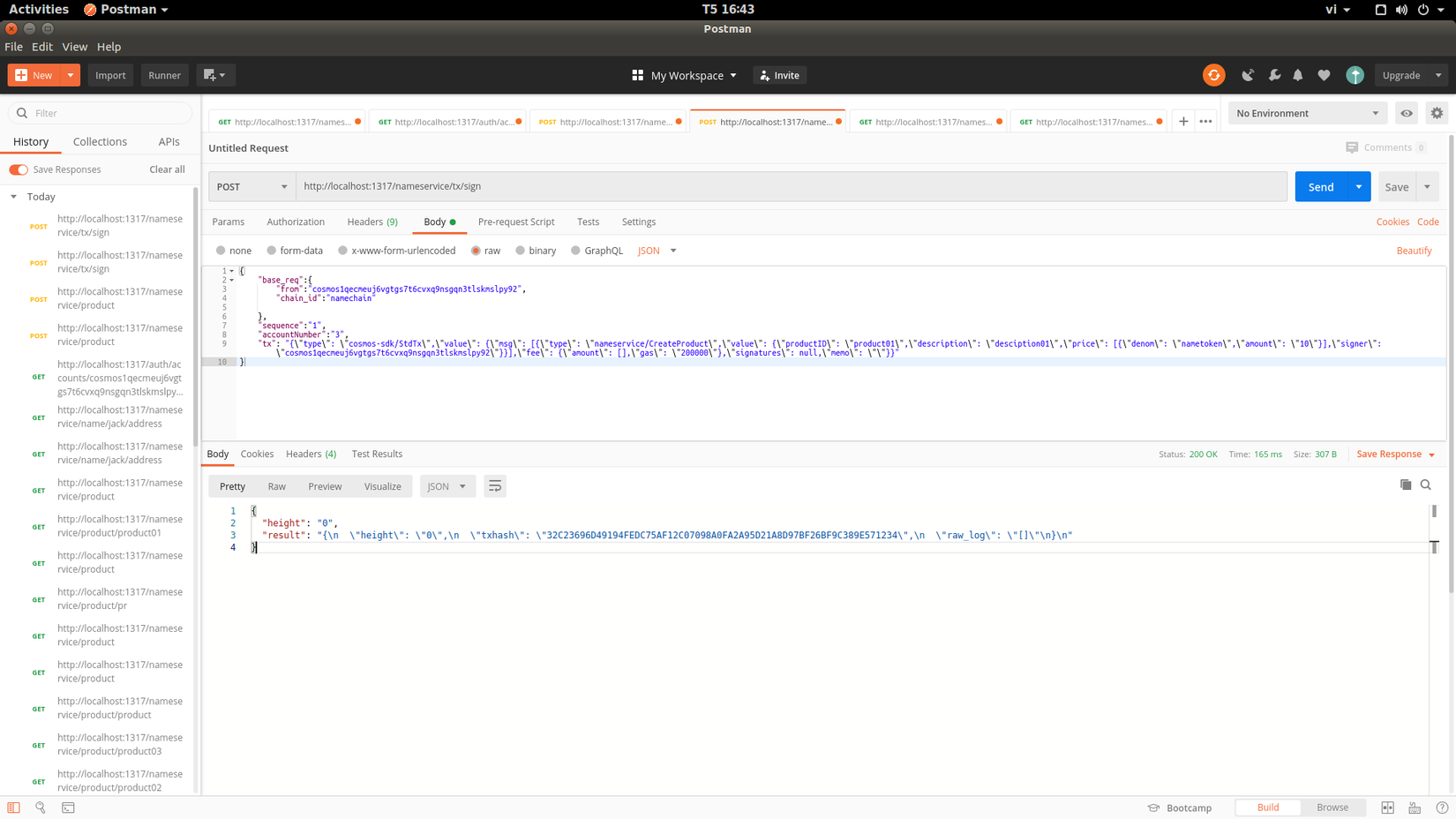Click the response pane scrollbar

click(1434, 511)
